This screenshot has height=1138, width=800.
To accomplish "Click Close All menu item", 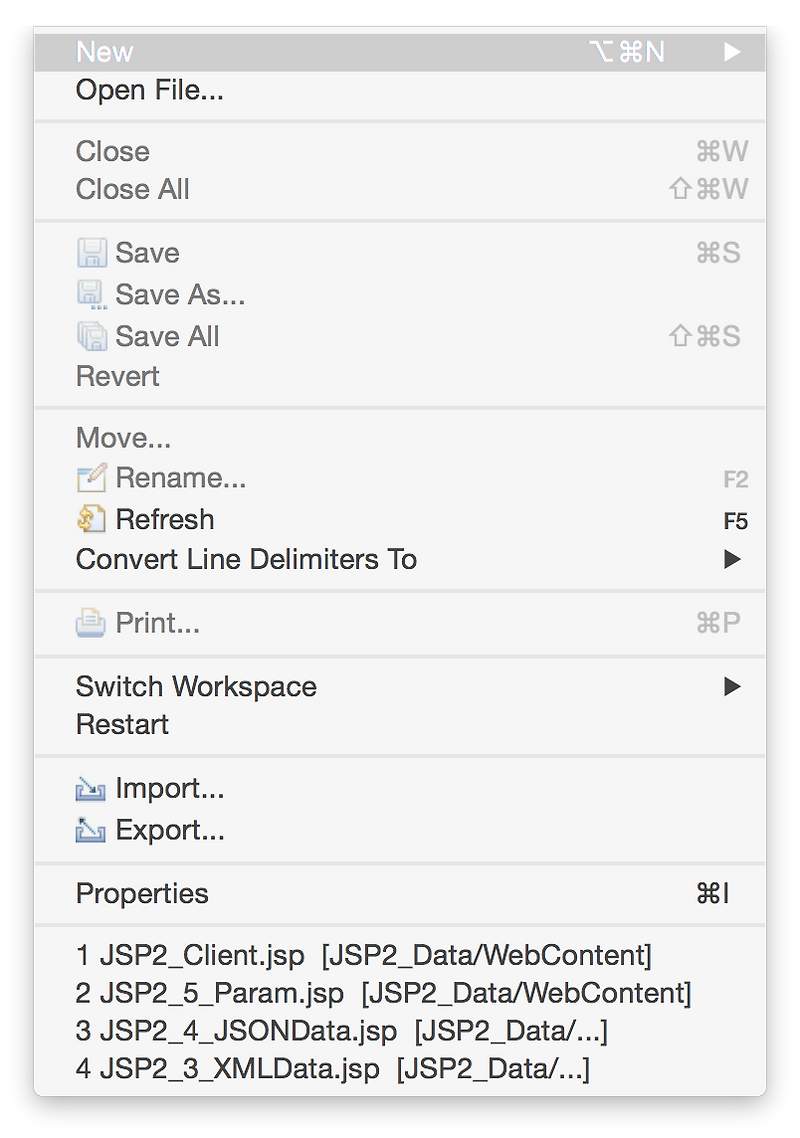I will [133, 190].
